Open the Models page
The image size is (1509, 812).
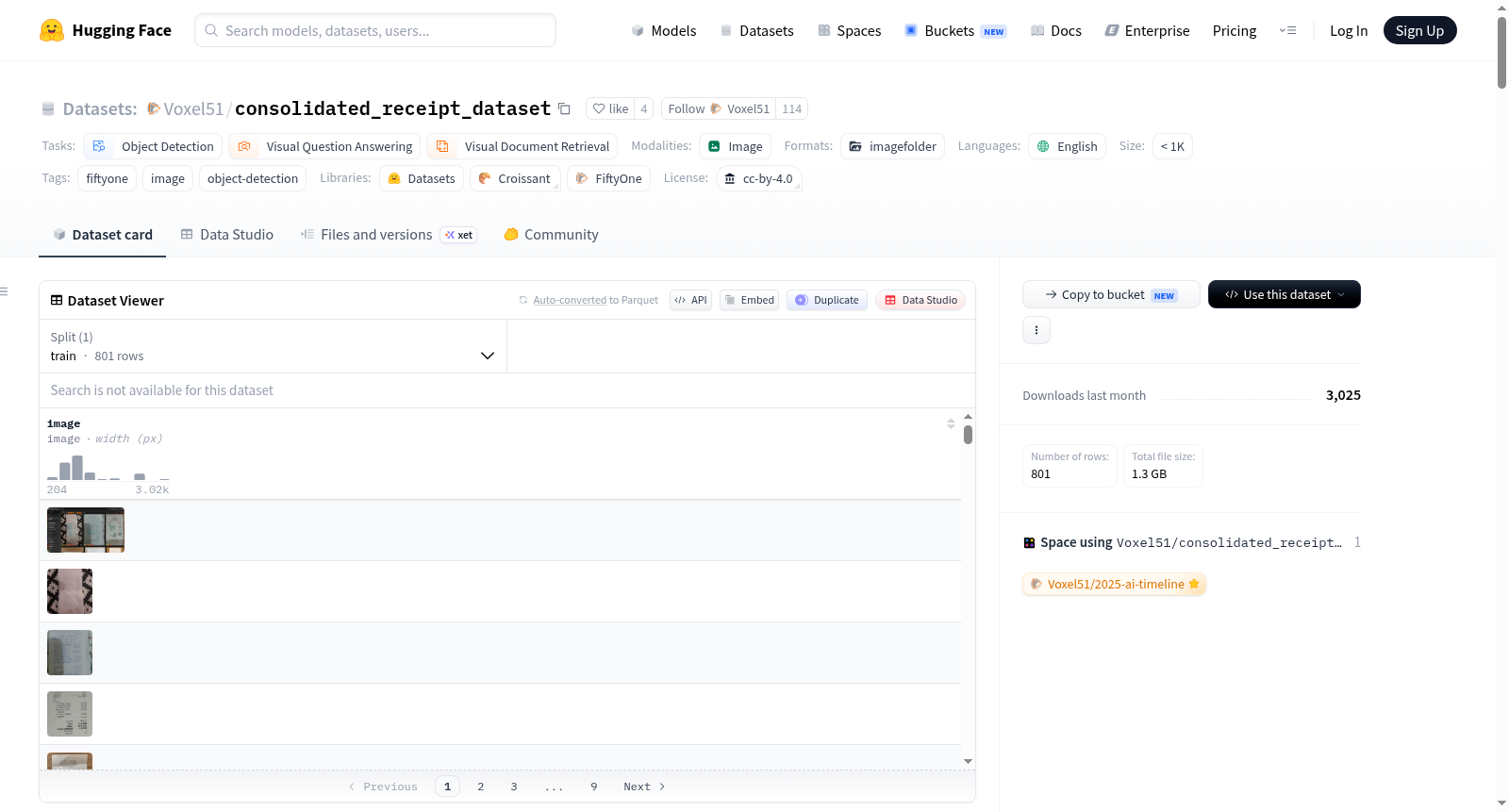coord(664,30)
